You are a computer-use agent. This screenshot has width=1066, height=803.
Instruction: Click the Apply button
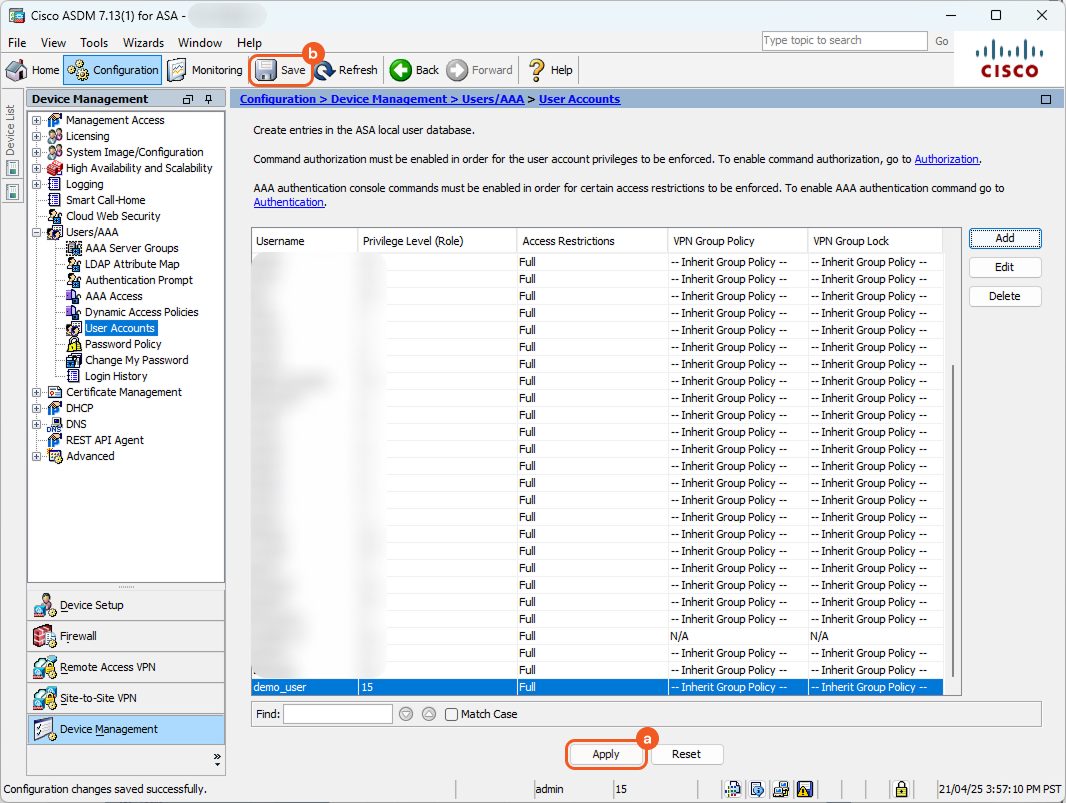click(606, 754)
